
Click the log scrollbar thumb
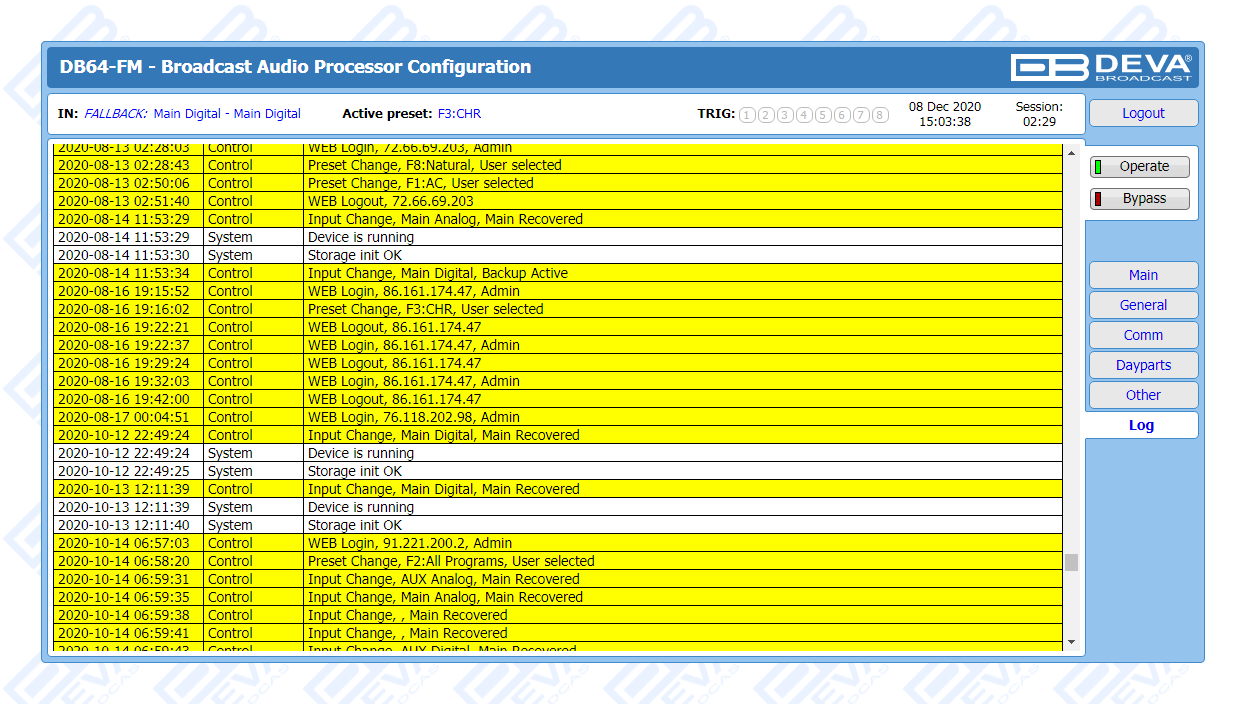click(x=1071, y=562)
